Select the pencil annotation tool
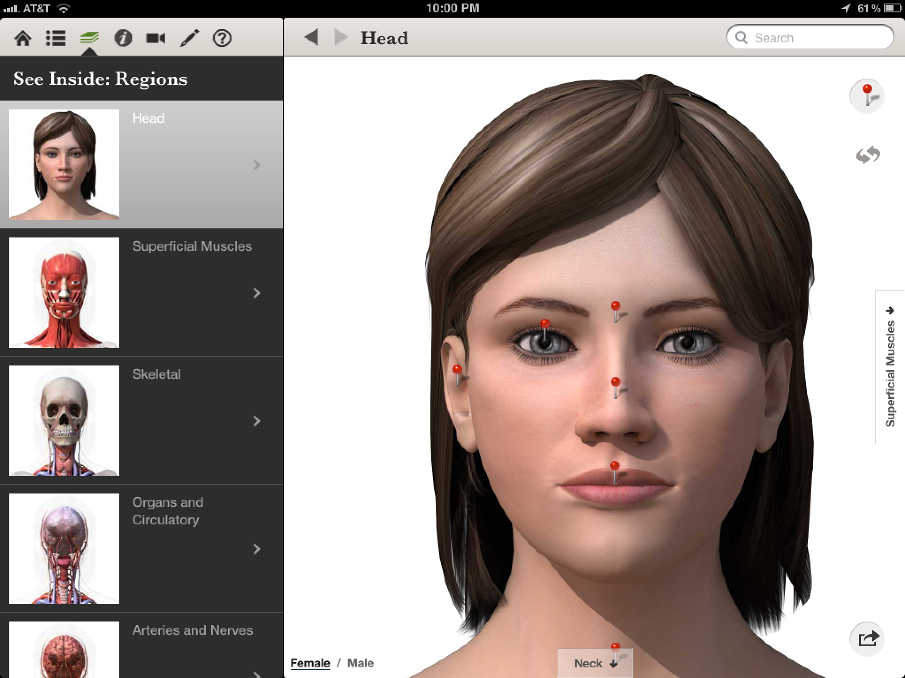The height and width of the screenshot is (678, 905). pos(189,38)
